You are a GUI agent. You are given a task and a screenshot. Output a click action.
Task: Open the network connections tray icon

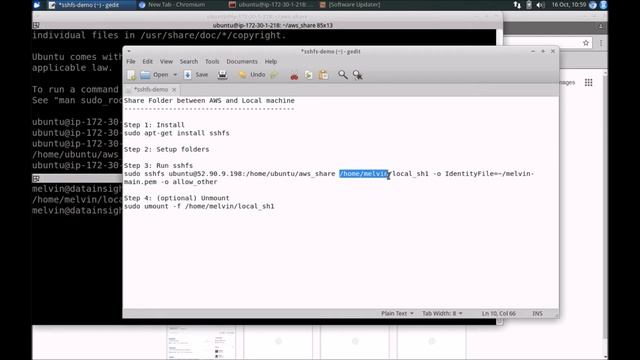pyautogui.click(x=517, y=5)
